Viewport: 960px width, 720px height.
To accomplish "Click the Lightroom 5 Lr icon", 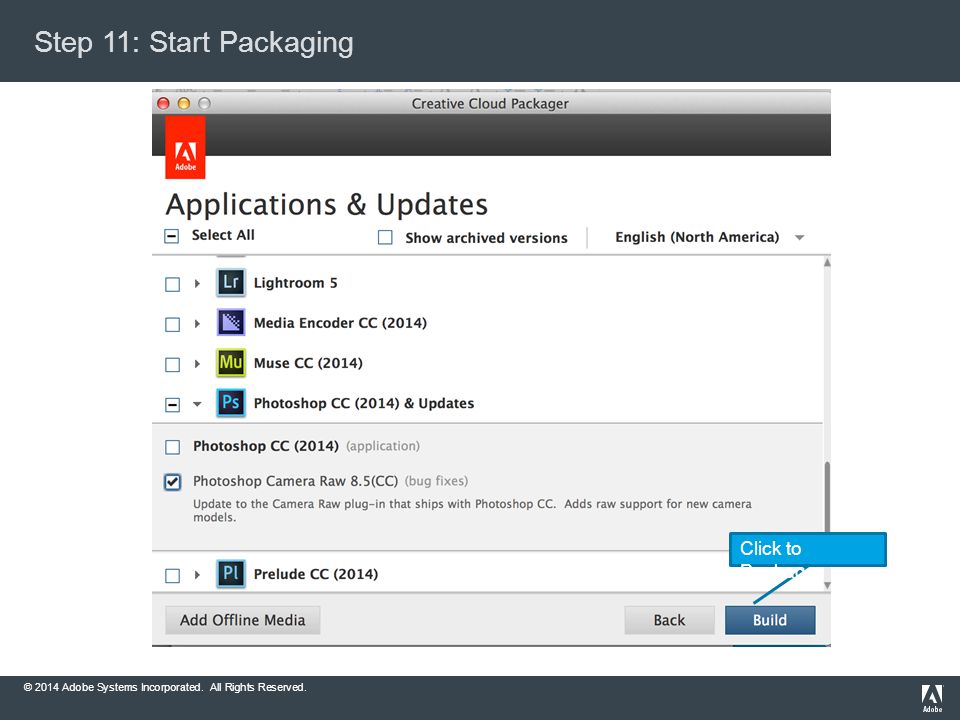I will pos(231,282).
